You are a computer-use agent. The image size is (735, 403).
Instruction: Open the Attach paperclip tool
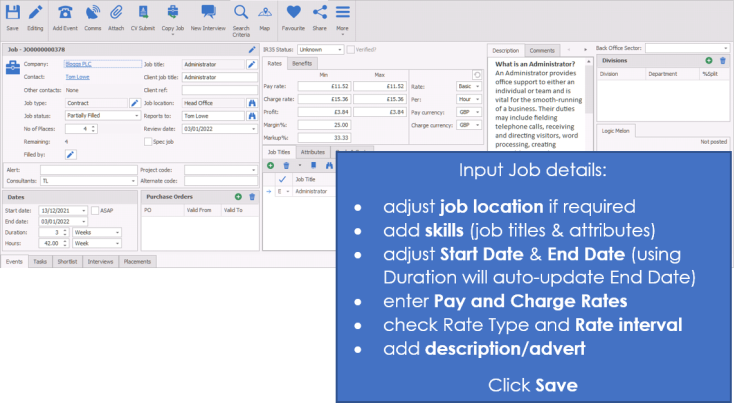click(x=117, y=13)
